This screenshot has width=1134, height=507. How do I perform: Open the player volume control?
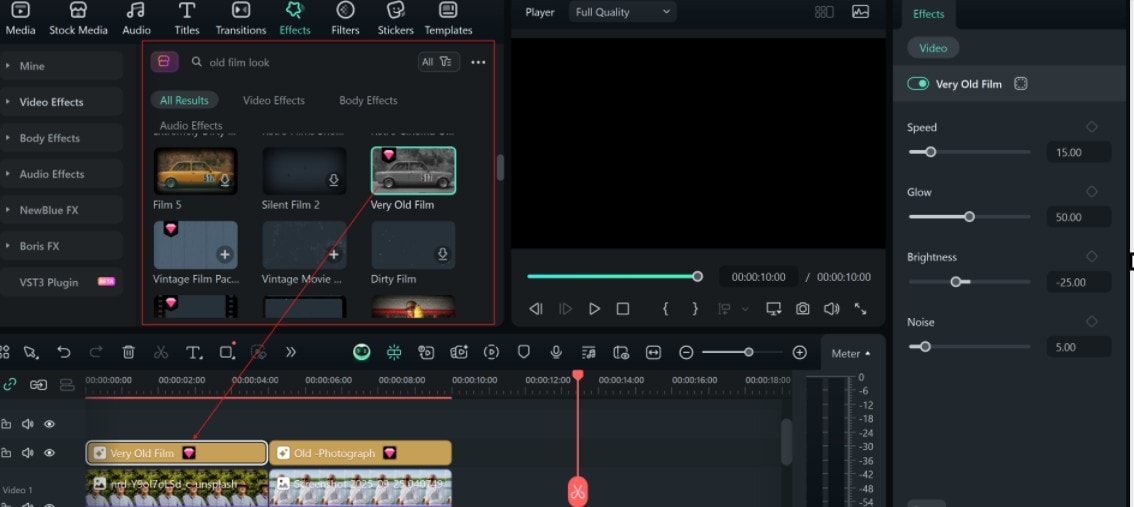coord(832,309)
